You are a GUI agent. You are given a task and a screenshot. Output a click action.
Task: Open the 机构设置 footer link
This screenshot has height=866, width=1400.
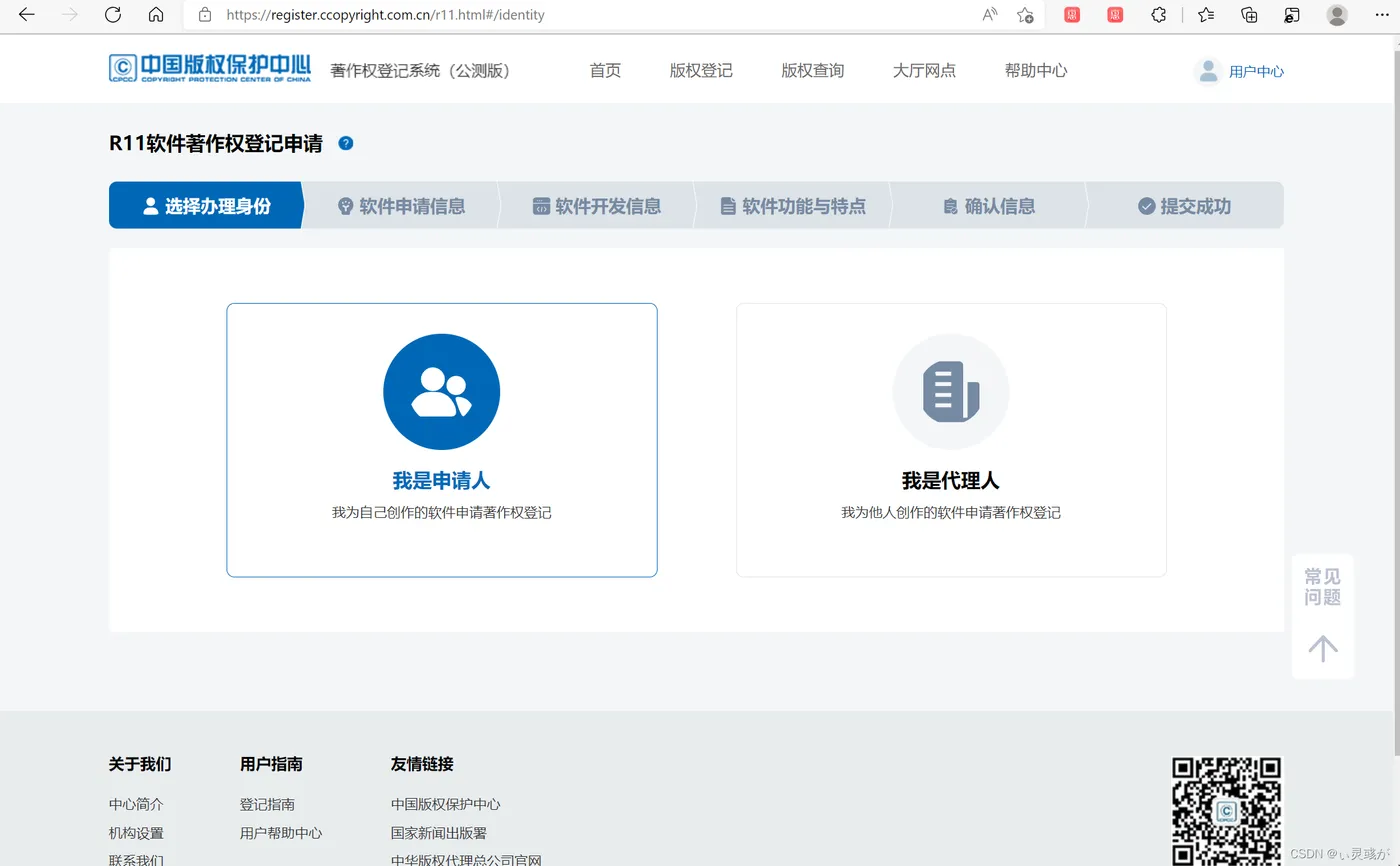[x=136, y=833]
